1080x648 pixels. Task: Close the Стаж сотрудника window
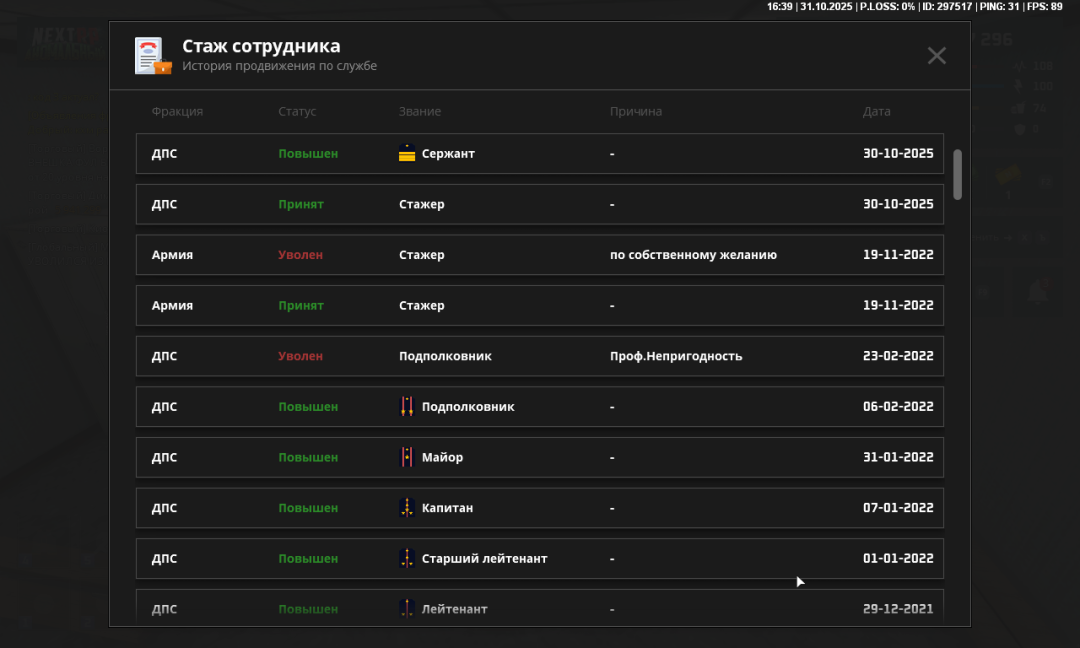click(936, 56)
